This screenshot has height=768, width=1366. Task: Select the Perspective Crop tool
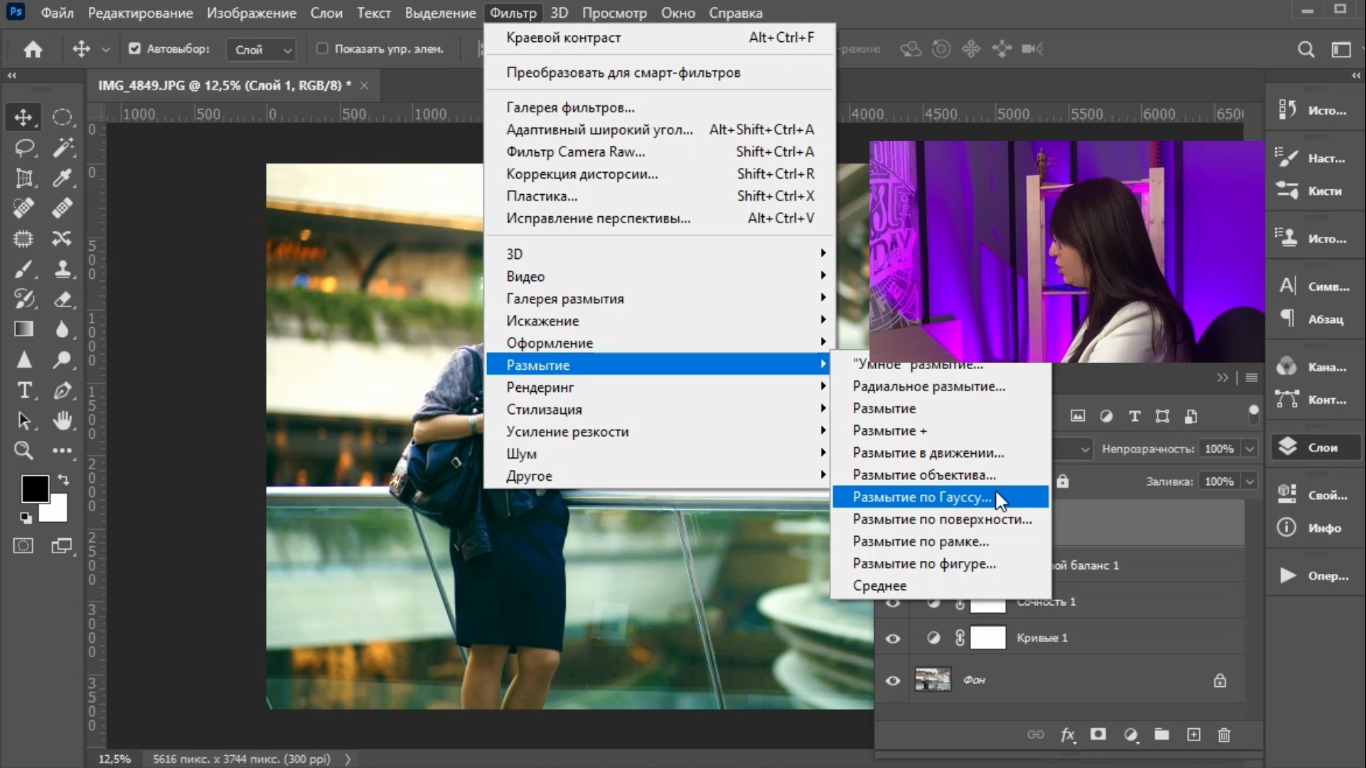(x=24, y=178)
